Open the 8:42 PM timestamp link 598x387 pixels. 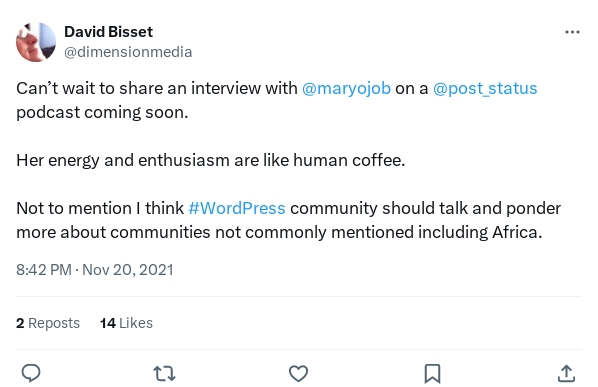tap(44, 270)
